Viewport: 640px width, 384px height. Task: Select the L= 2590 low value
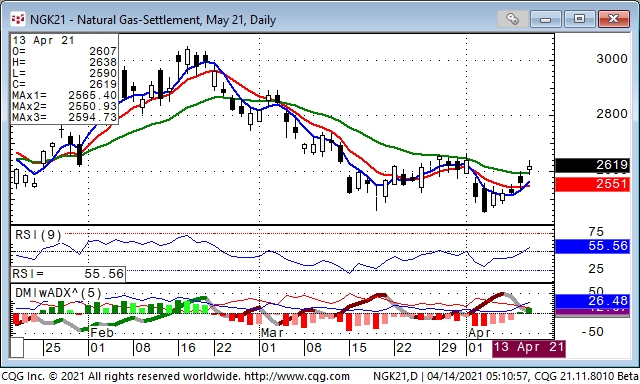[64, 73]
